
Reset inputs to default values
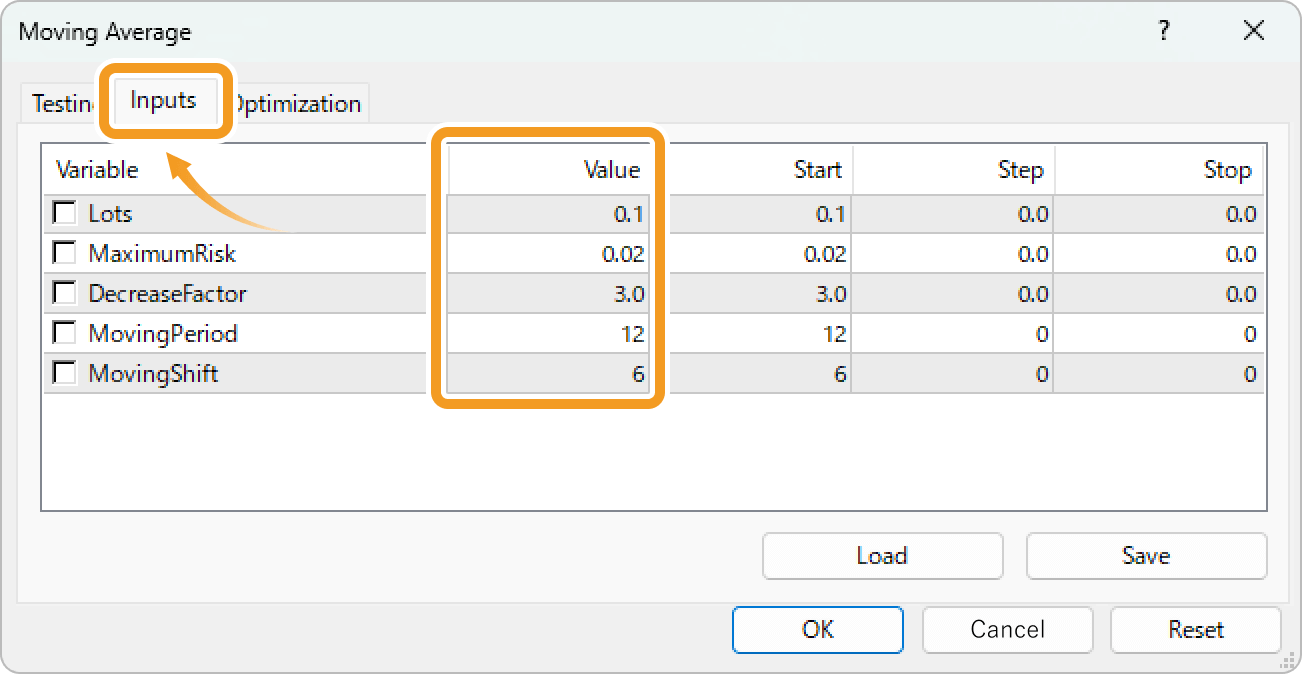(1195, 630)
